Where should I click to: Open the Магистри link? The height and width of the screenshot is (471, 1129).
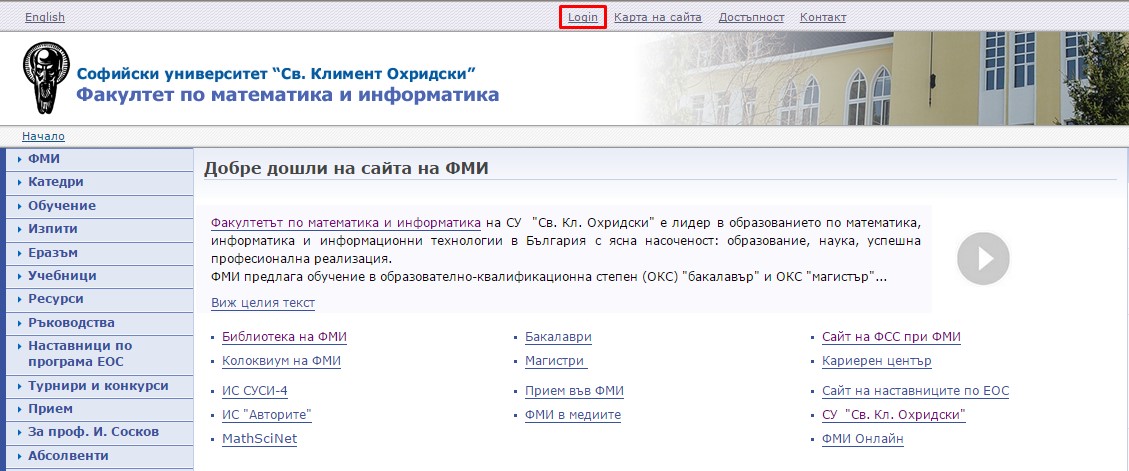tap(556, 361)
